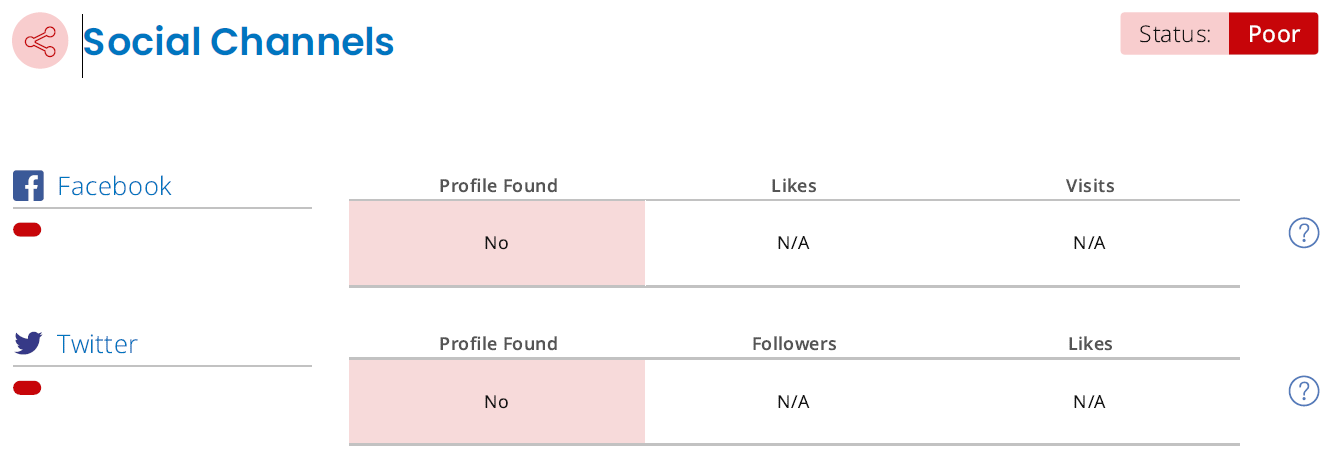This screenshot has height=470, width=1333.
Task: Click the Social Channels heading
Action: tap(238, 42)
